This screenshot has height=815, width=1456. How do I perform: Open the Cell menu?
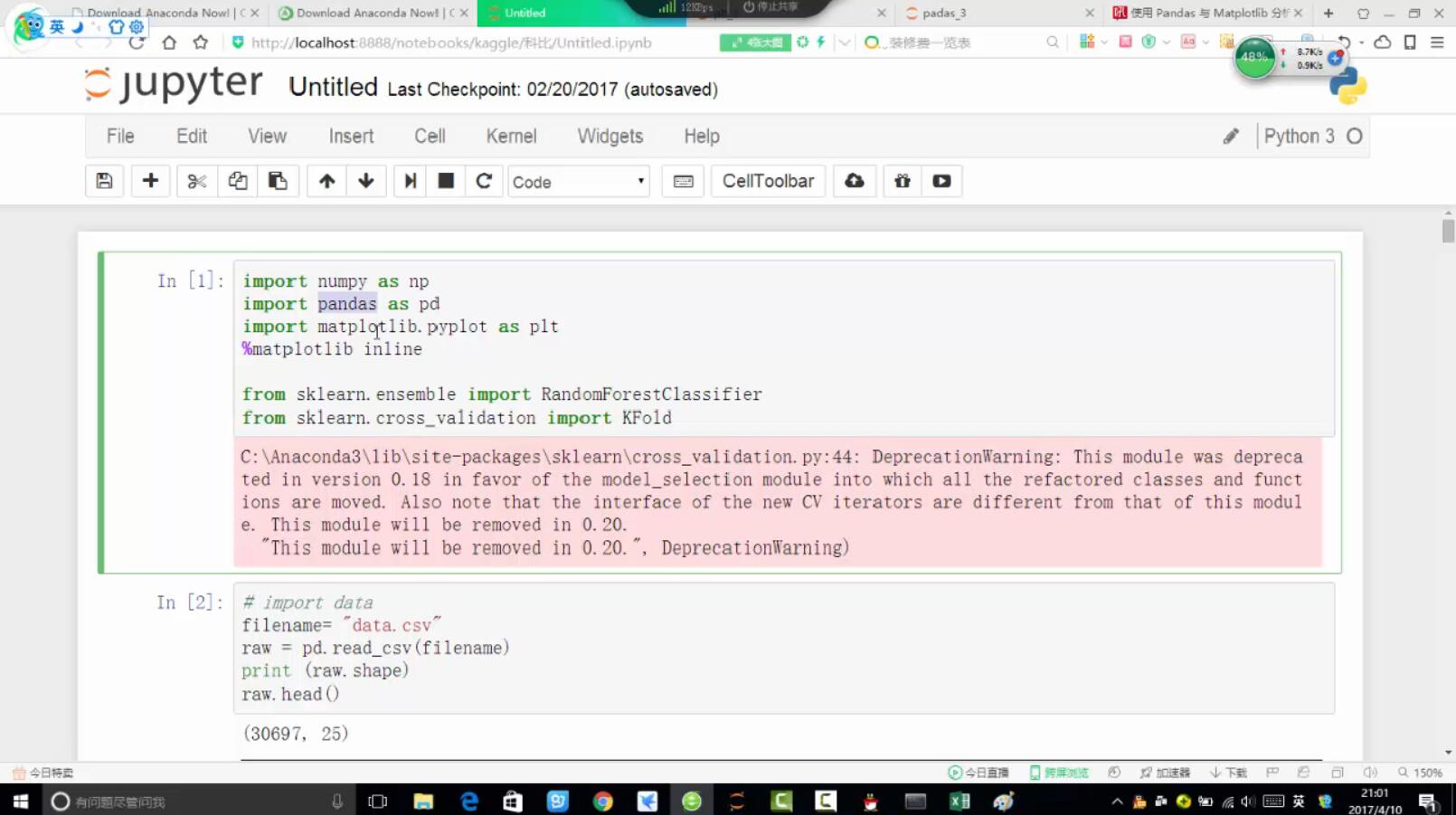[x=430, y=137]
